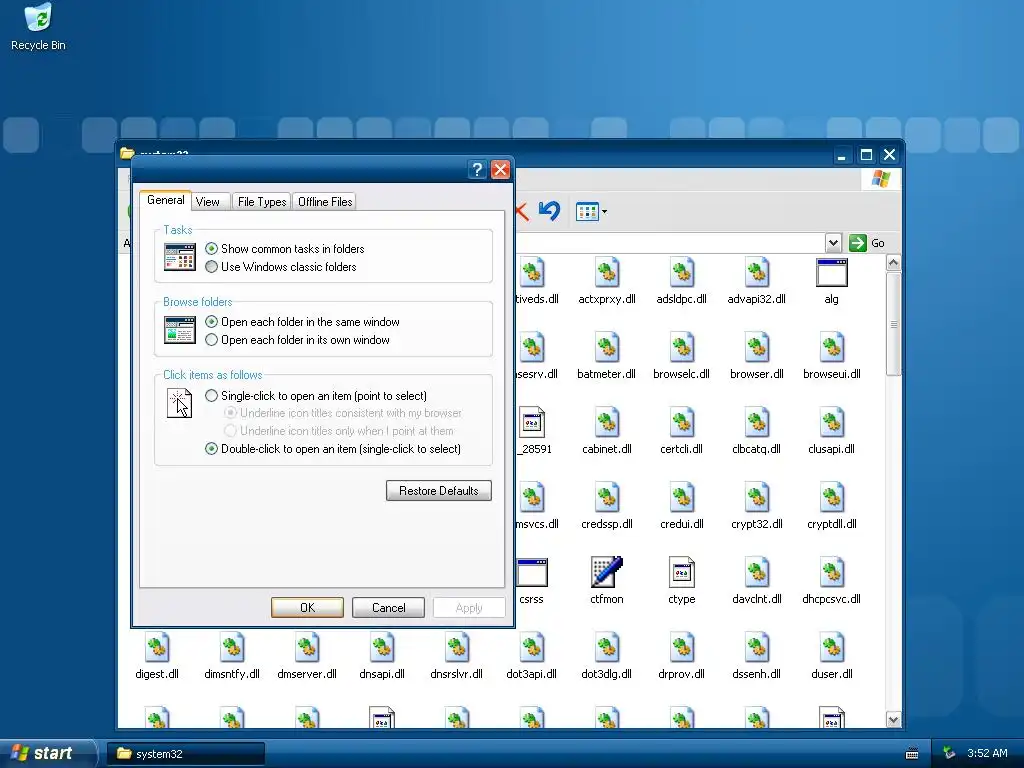This screenshot has height=768, width=1024.
Task: Click the dialog's Help question mark button
Action: coord(477,170)
